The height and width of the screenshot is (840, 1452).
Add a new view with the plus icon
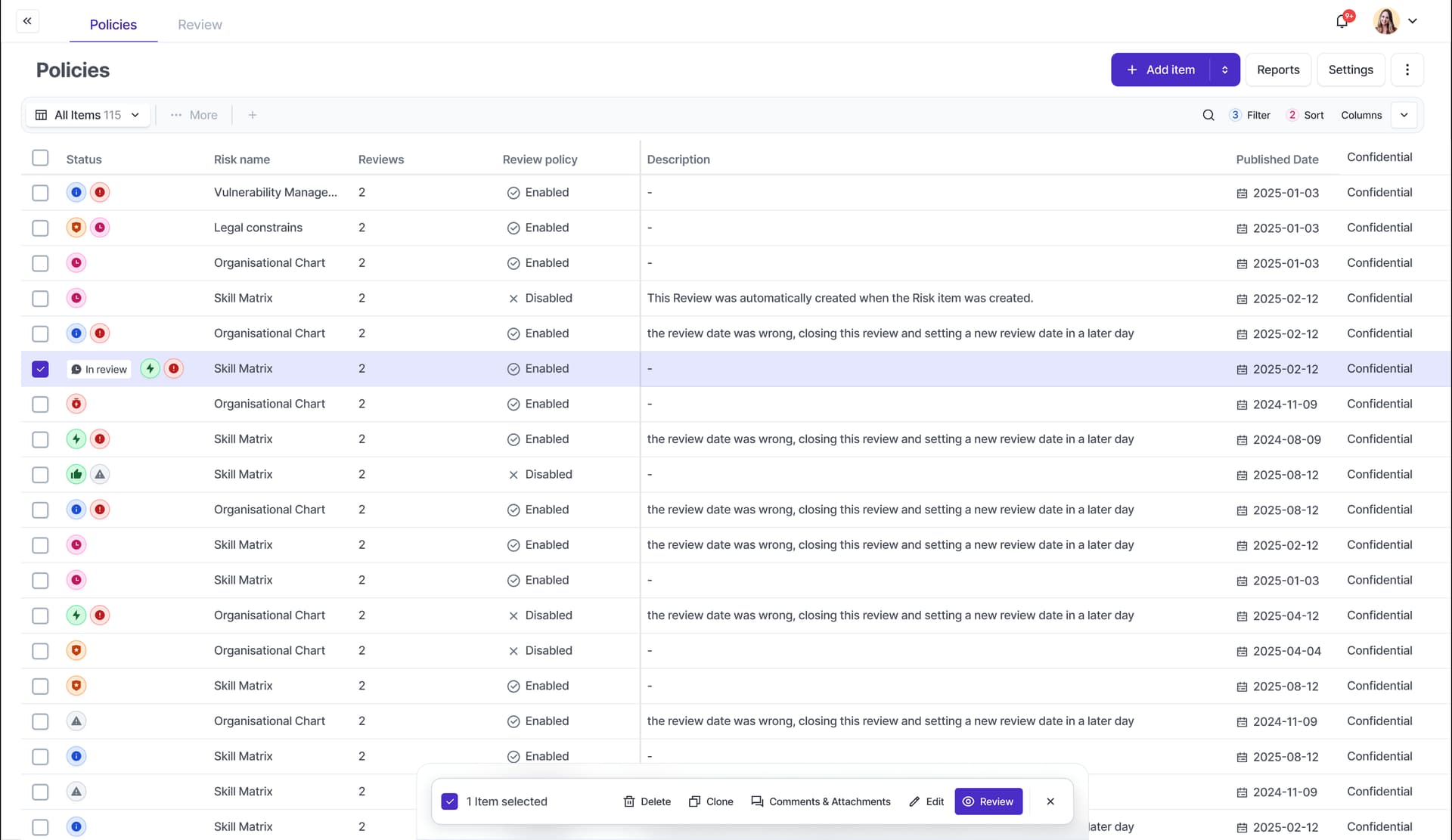pyautogui.click(x=253, y=115)
